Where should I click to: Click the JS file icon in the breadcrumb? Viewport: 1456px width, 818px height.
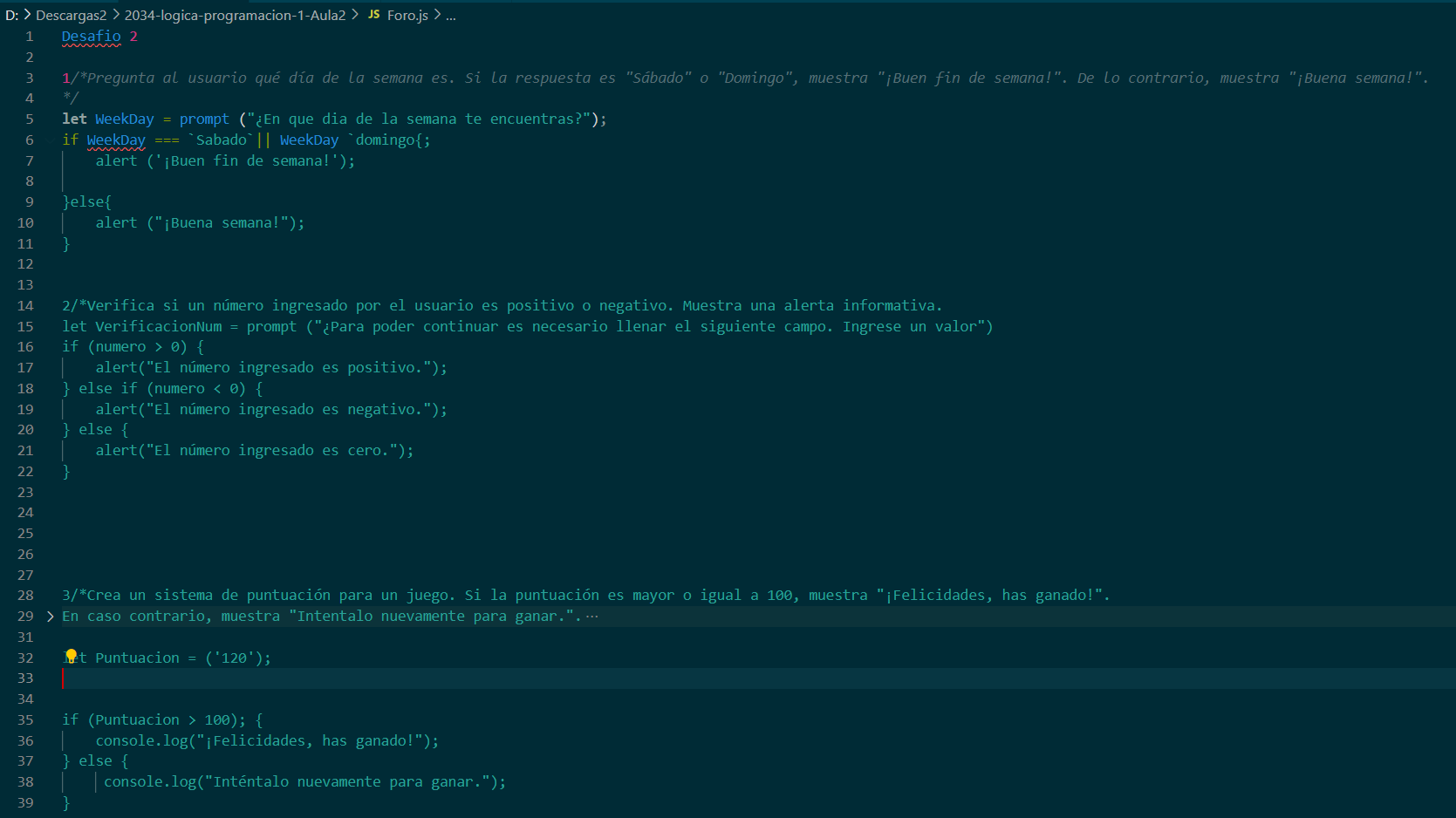point(373,15)
